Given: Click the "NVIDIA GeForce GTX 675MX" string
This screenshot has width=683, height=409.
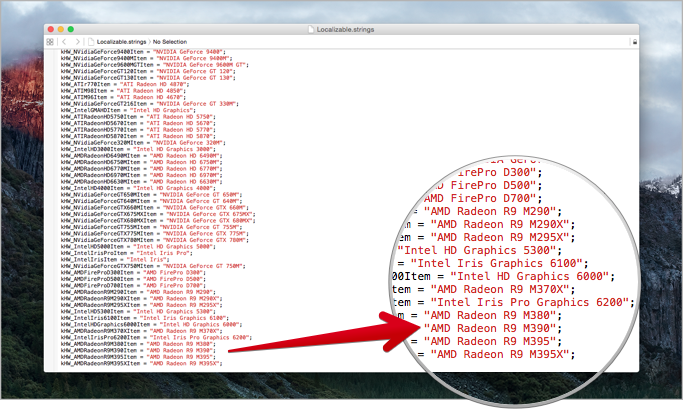Looking at the screenshot, I should (209, 215).
